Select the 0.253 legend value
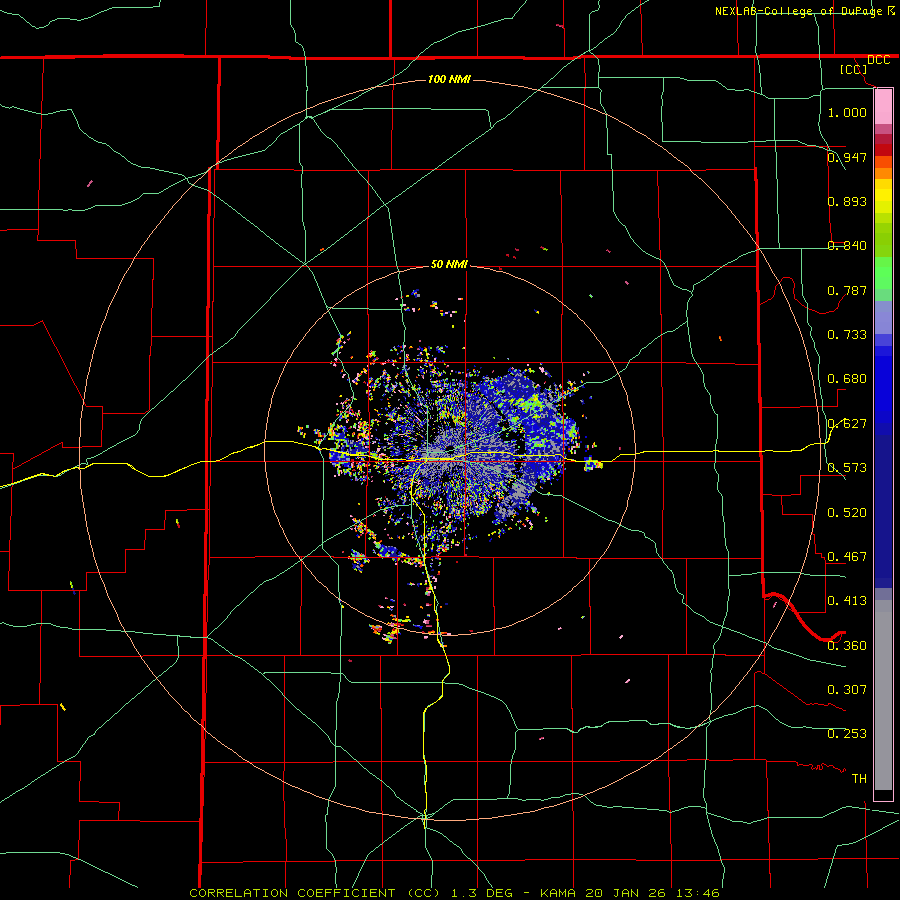This screenshot has width=900, height=900. (847, 734)
